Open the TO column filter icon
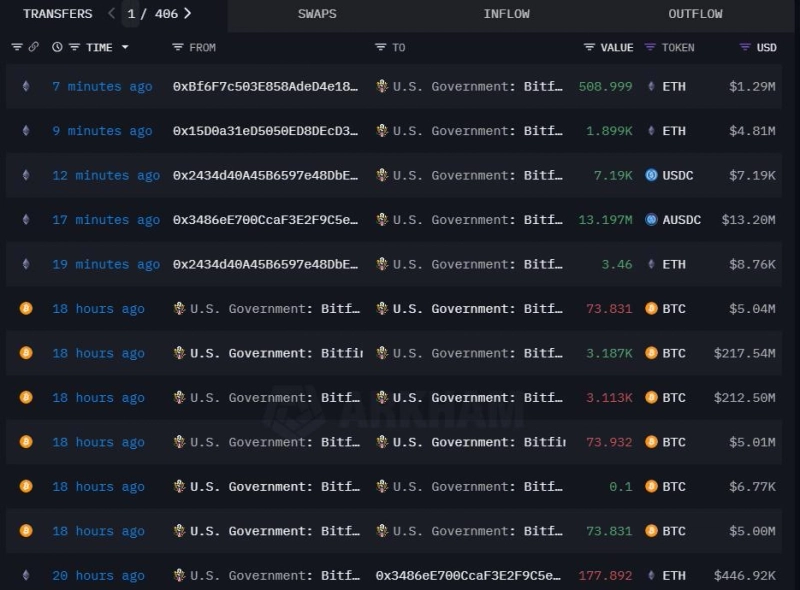Screen dimensions: 800x590 [x=381, y=47]
